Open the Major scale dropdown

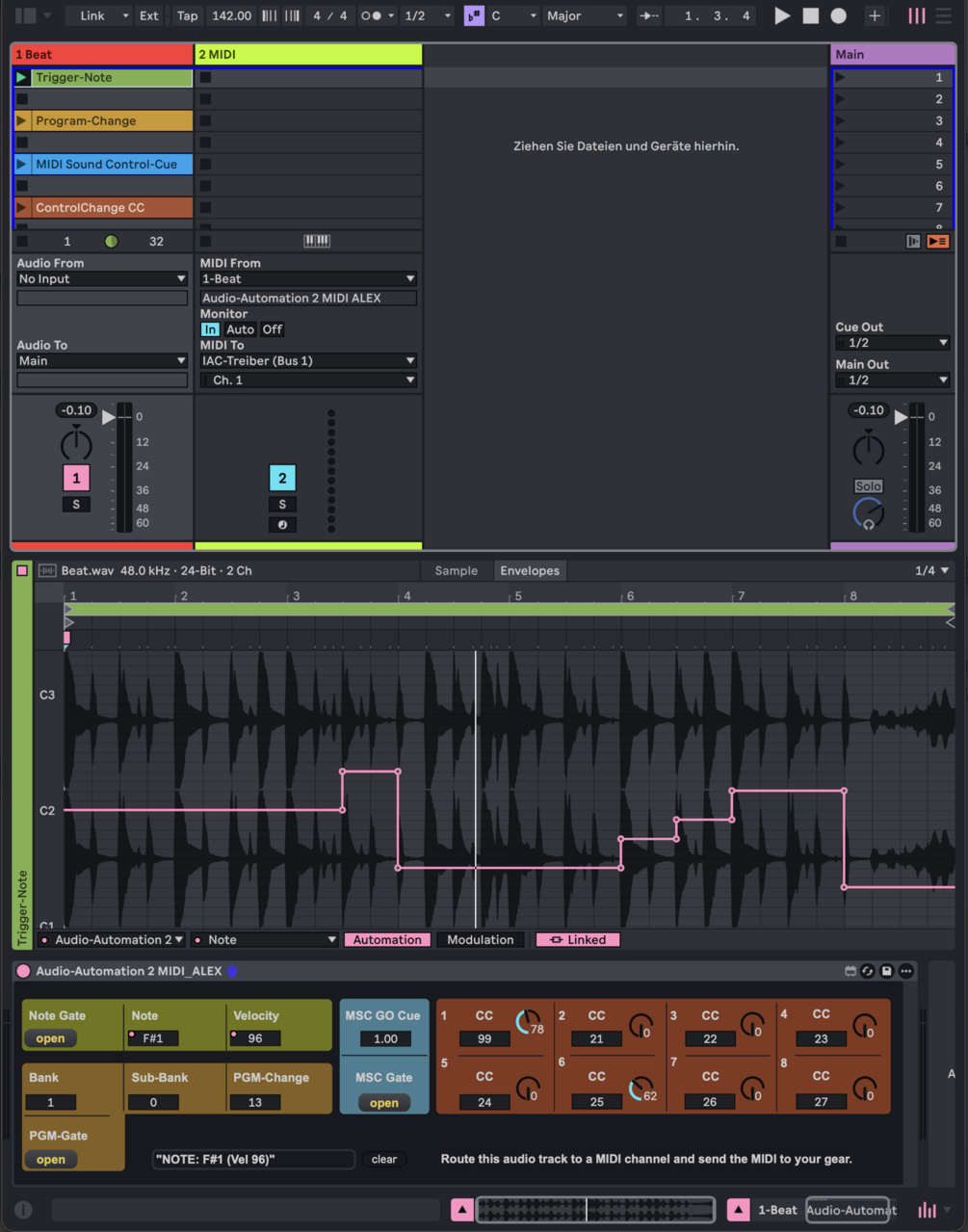(584, 15)
